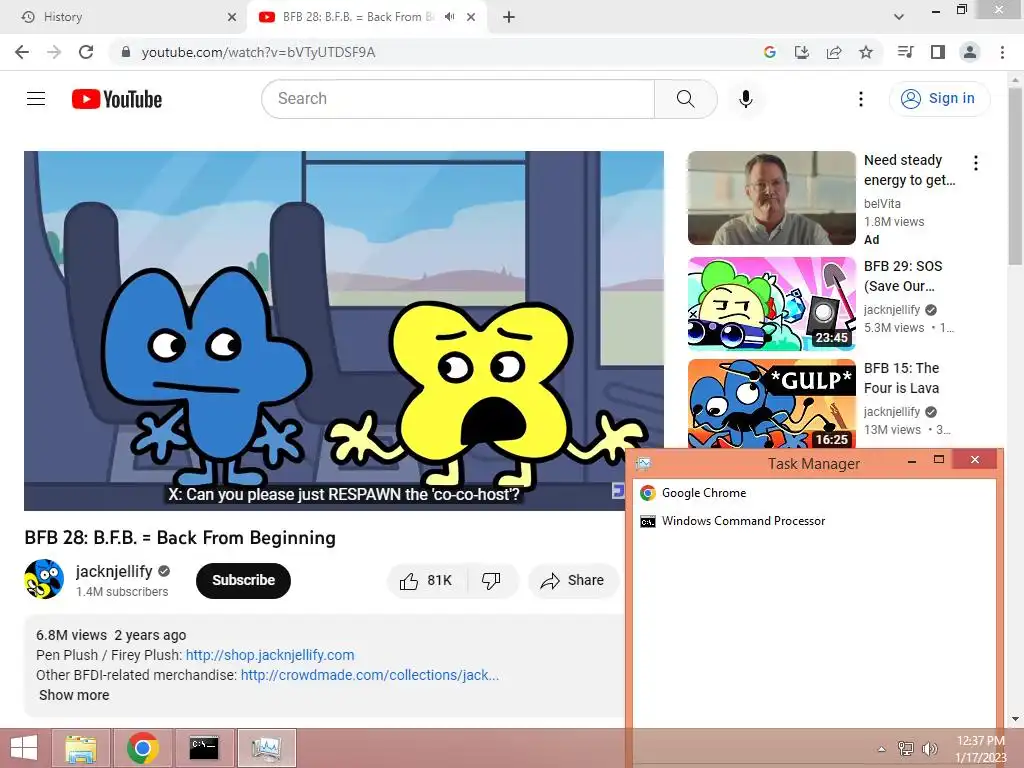Open Chrome profile avatar
1024x768 pixels.
[x=970, y=52]
